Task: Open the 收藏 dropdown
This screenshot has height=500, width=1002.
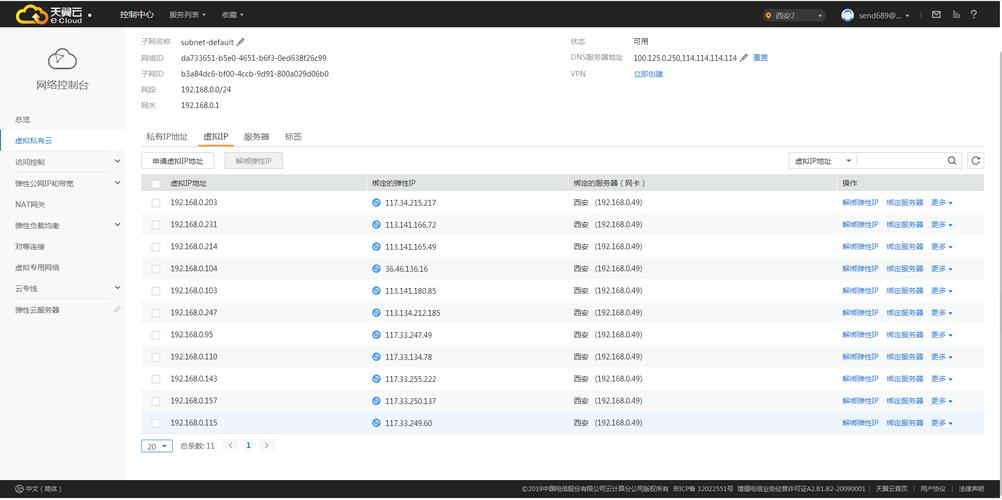Action: pyautogui.click(x=233, y=15)
